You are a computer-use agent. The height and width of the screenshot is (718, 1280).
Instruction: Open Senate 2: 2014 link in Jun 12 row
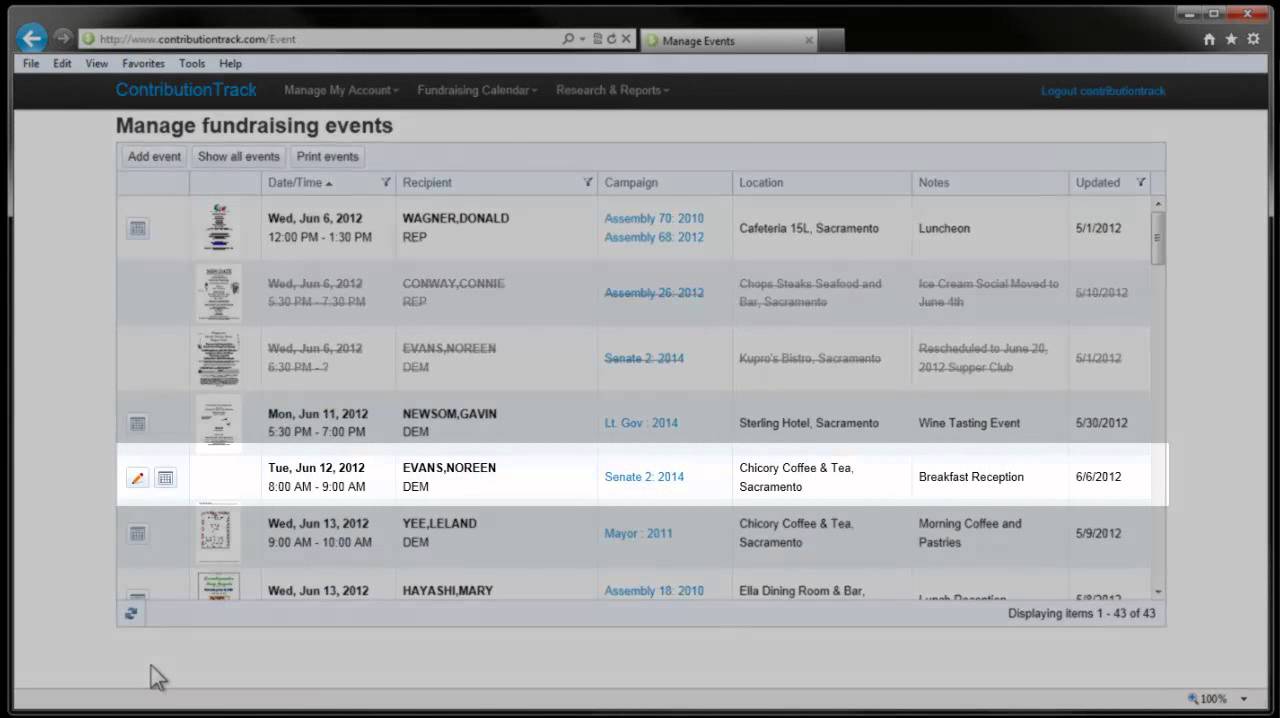(644, 477)
